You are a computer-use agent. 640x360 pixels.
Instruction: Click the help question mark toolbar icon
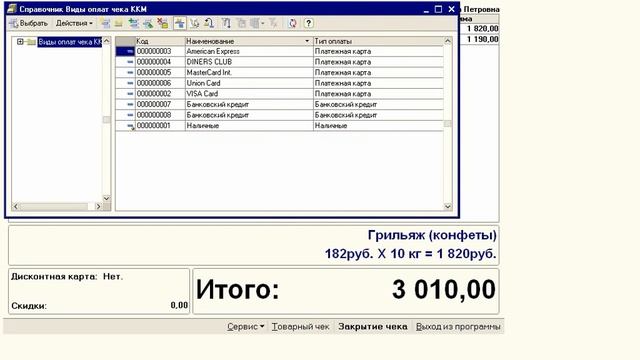coord(309,23)
